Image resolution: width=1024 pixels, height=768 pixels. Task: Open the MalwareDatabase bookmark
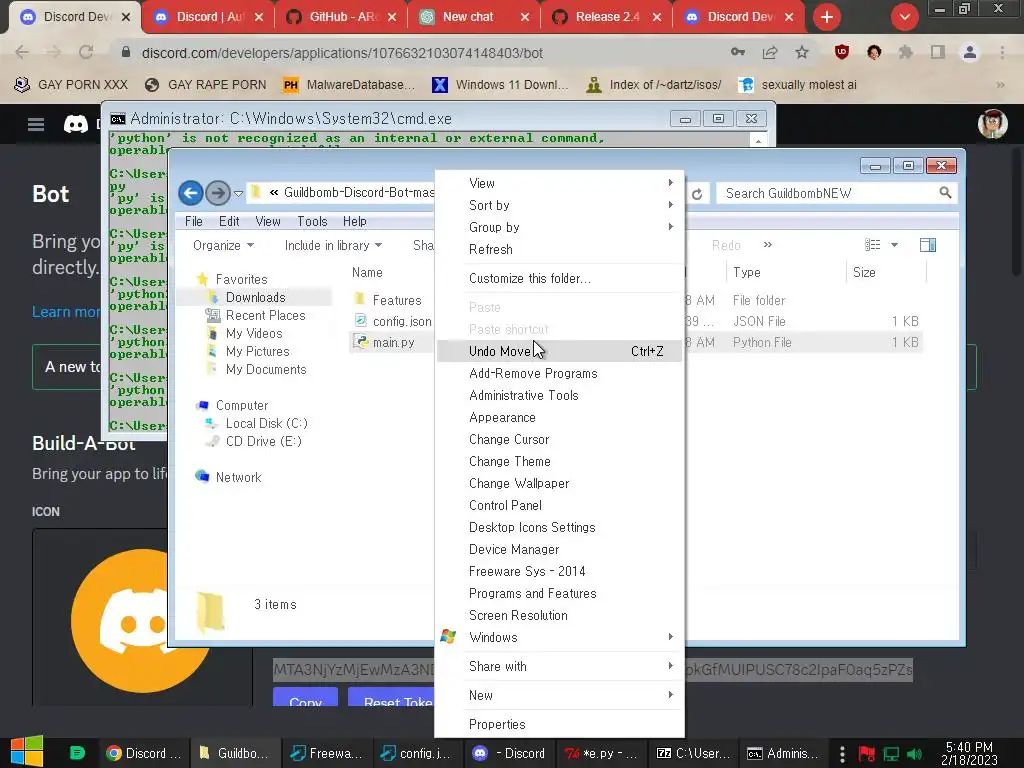click(349, 85)
